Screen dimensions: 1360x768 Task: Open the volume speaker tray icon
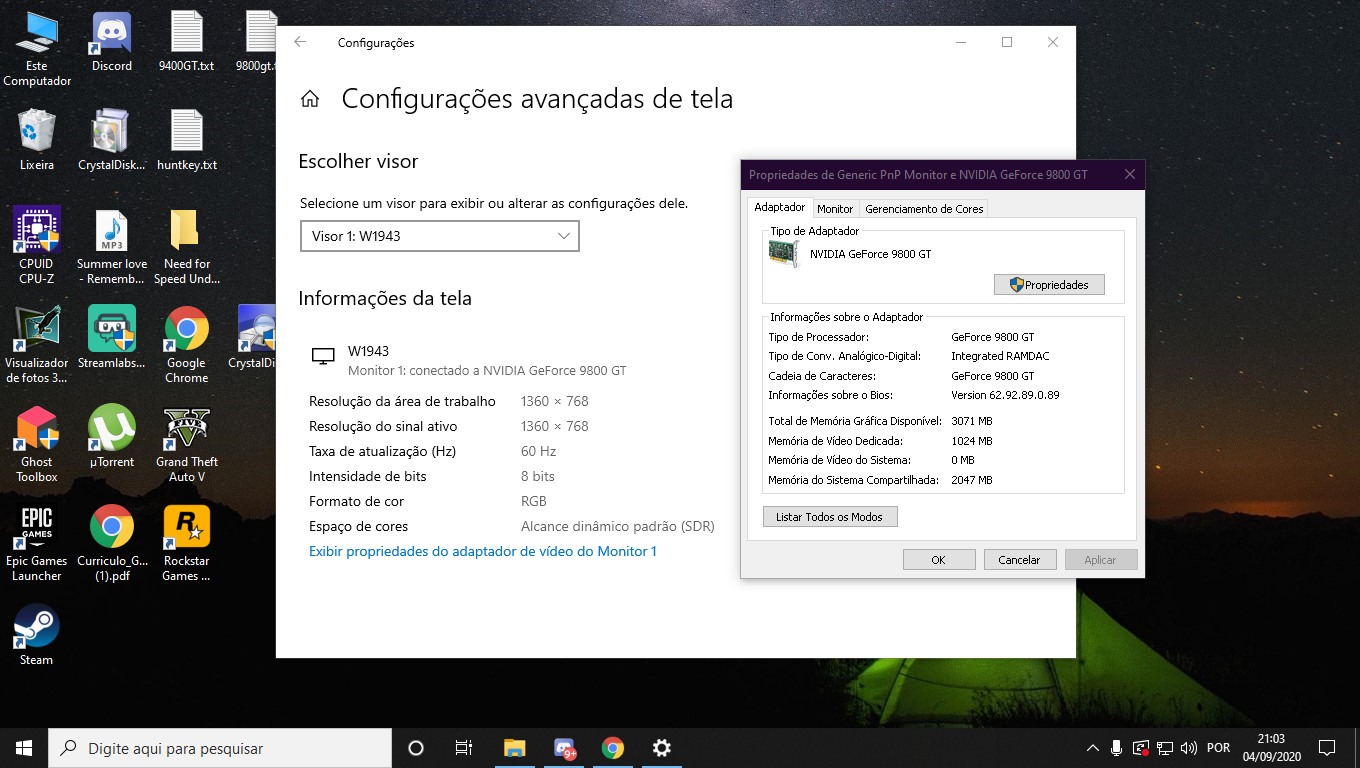pyautogui.click(x=1189, y=748)
